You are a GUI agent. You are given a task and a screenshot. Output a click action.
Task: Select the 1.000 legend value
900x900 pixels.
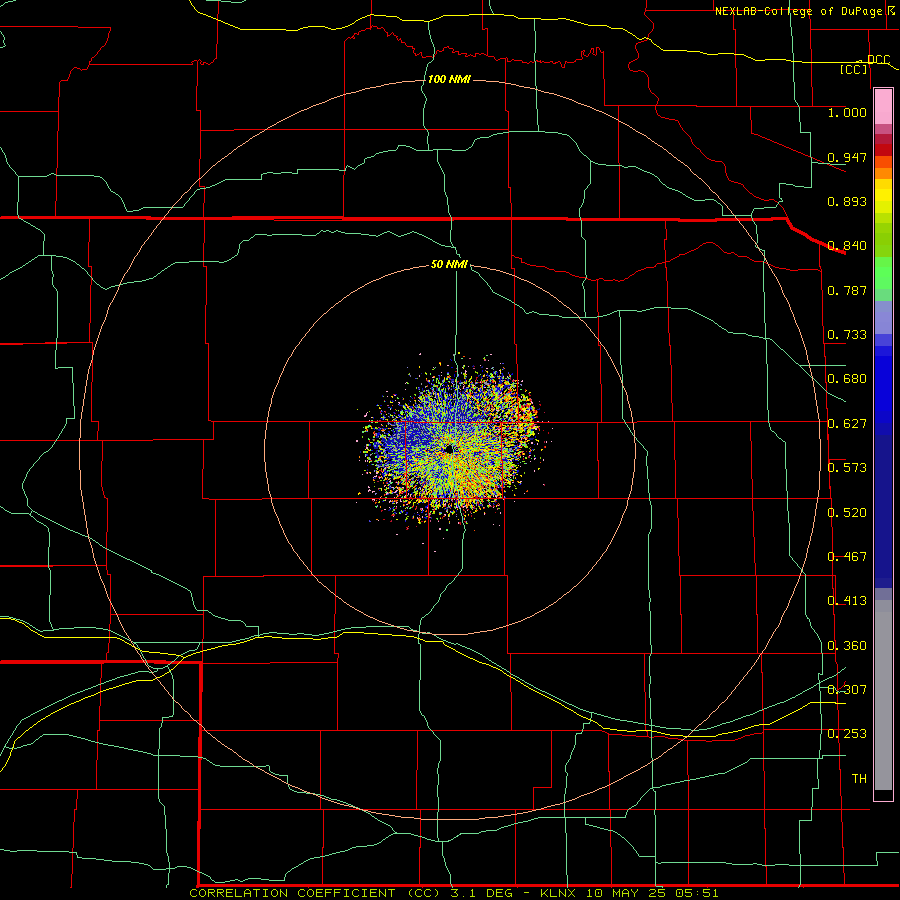[847, 113]
